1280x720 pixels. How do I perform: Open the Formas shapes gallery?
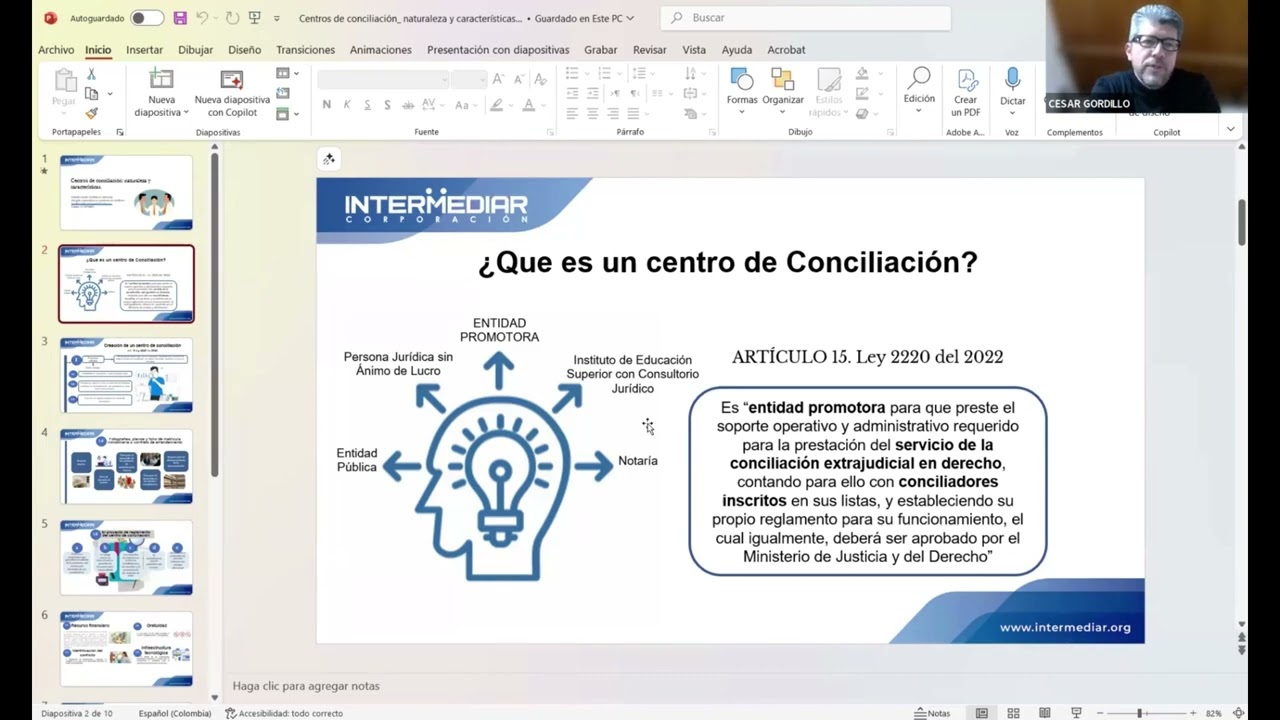pyautogui.click(x=742, y=91)
